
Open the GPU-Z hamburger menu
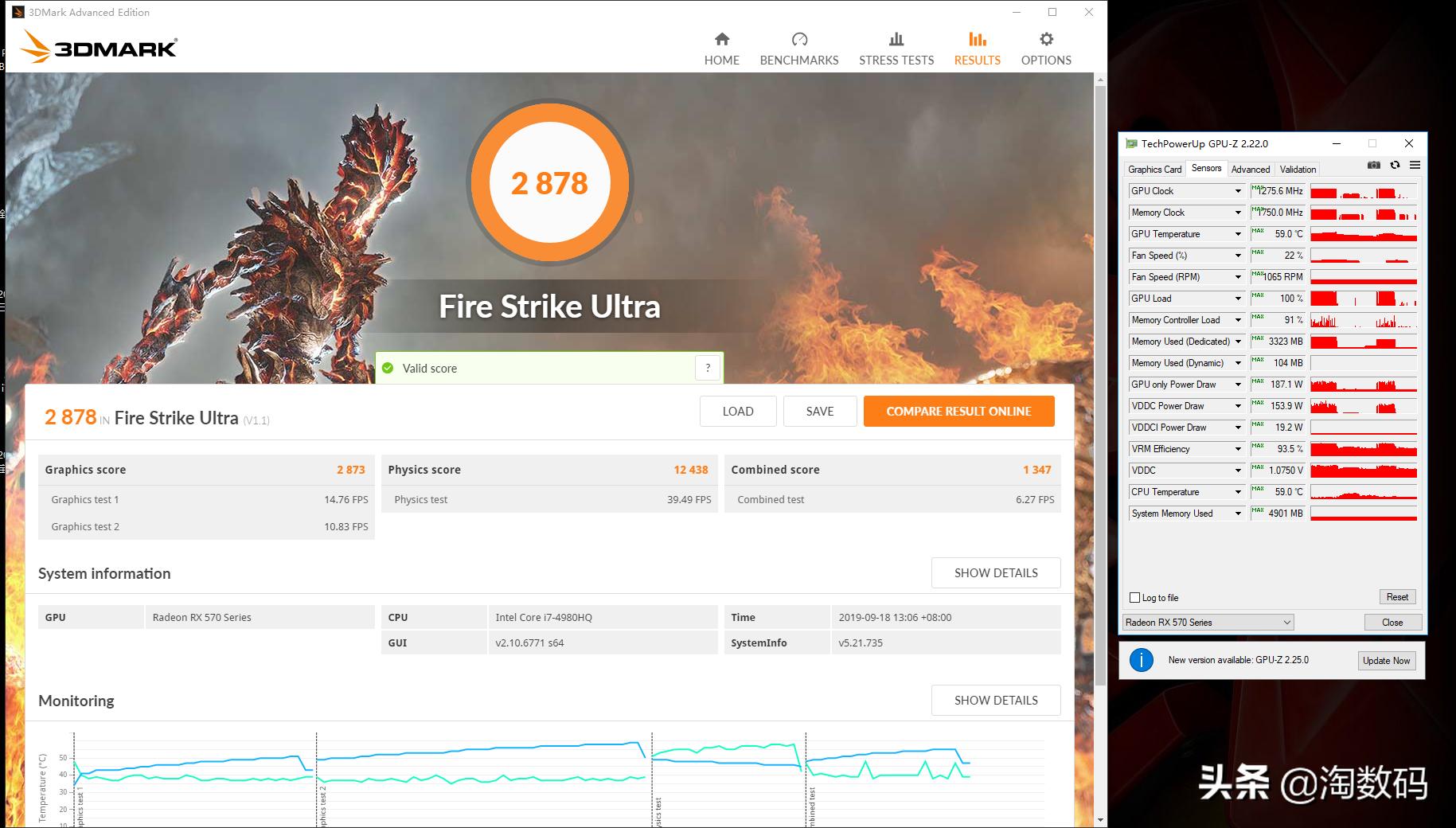(x=1415, y=165)
